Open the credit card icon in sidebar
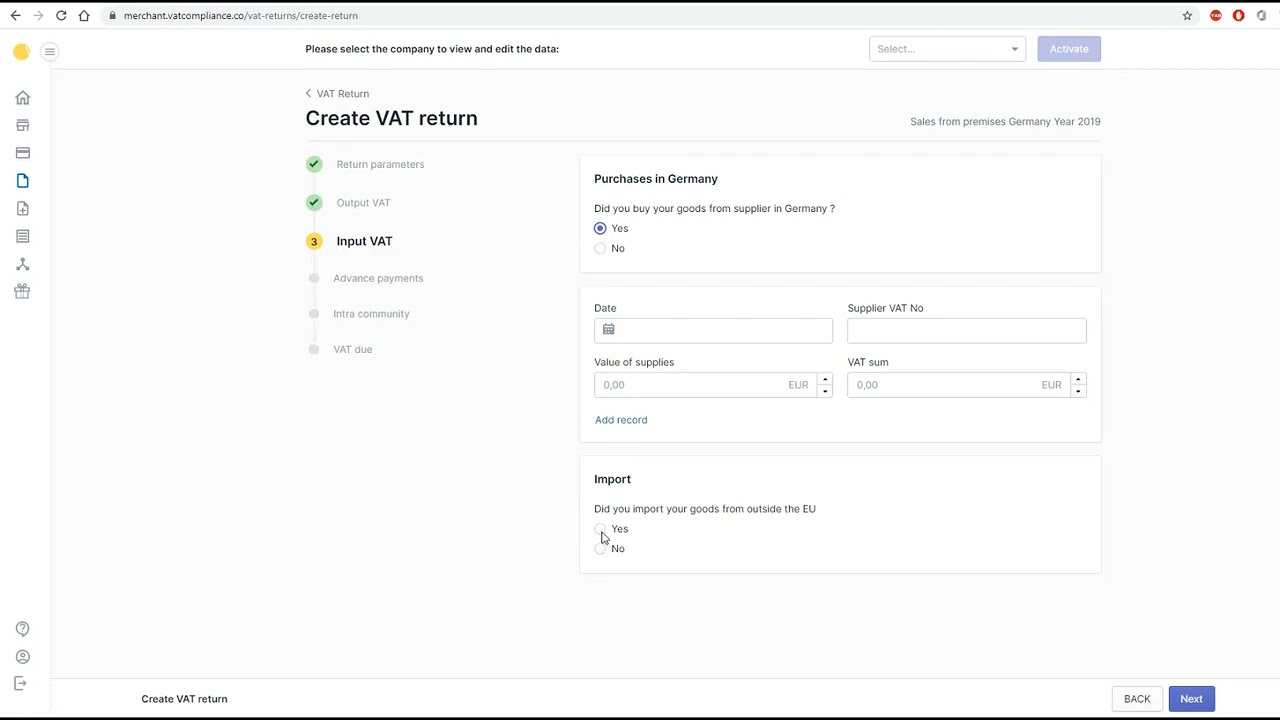 tap(22, 153)
